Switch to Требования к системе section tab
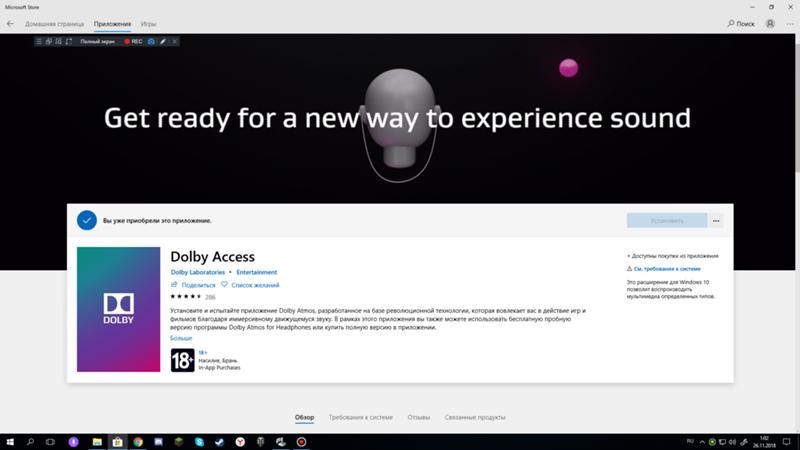Image resolution: width=800 pixels, height=450 pixels. pyautogui.click(x=361, y=417)
